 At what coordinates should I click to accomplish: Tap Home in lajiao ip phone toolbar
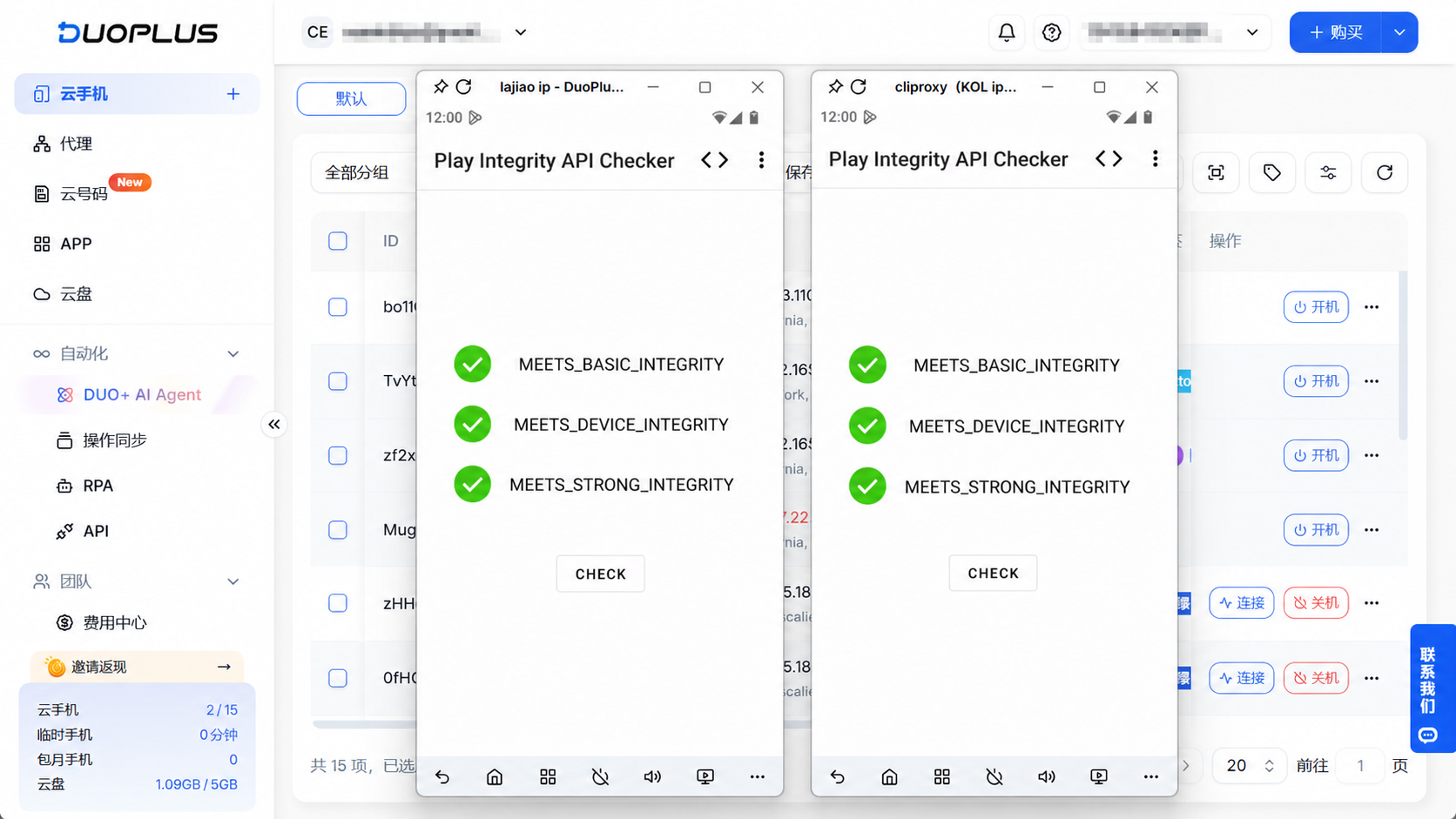tap(495, 776)
